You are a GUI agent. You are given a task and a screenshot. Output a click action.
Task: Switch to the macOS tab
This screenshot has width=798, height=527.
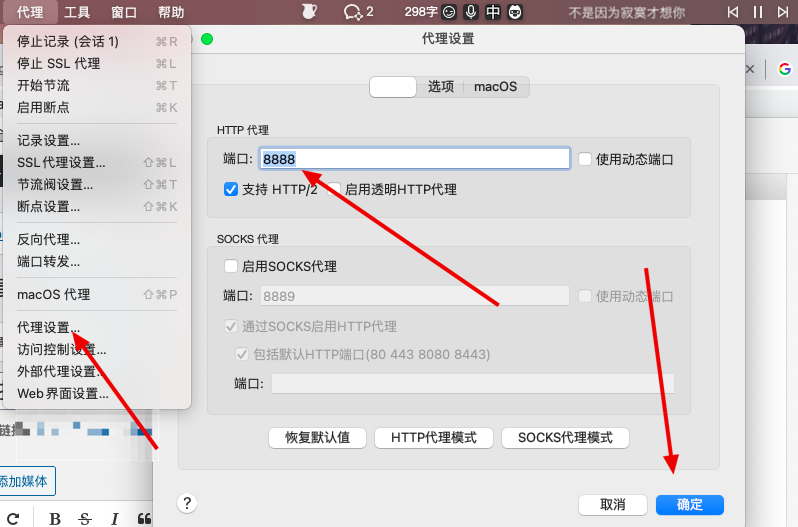coord(495,87)
